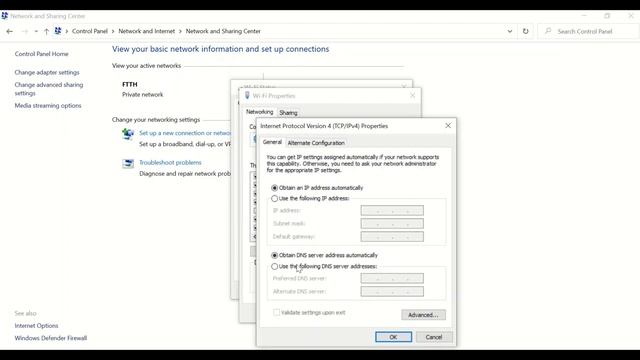Click the Alternate DNS server field
The width and height of the screenshot is (640, 360).
(x=392, y=291)
